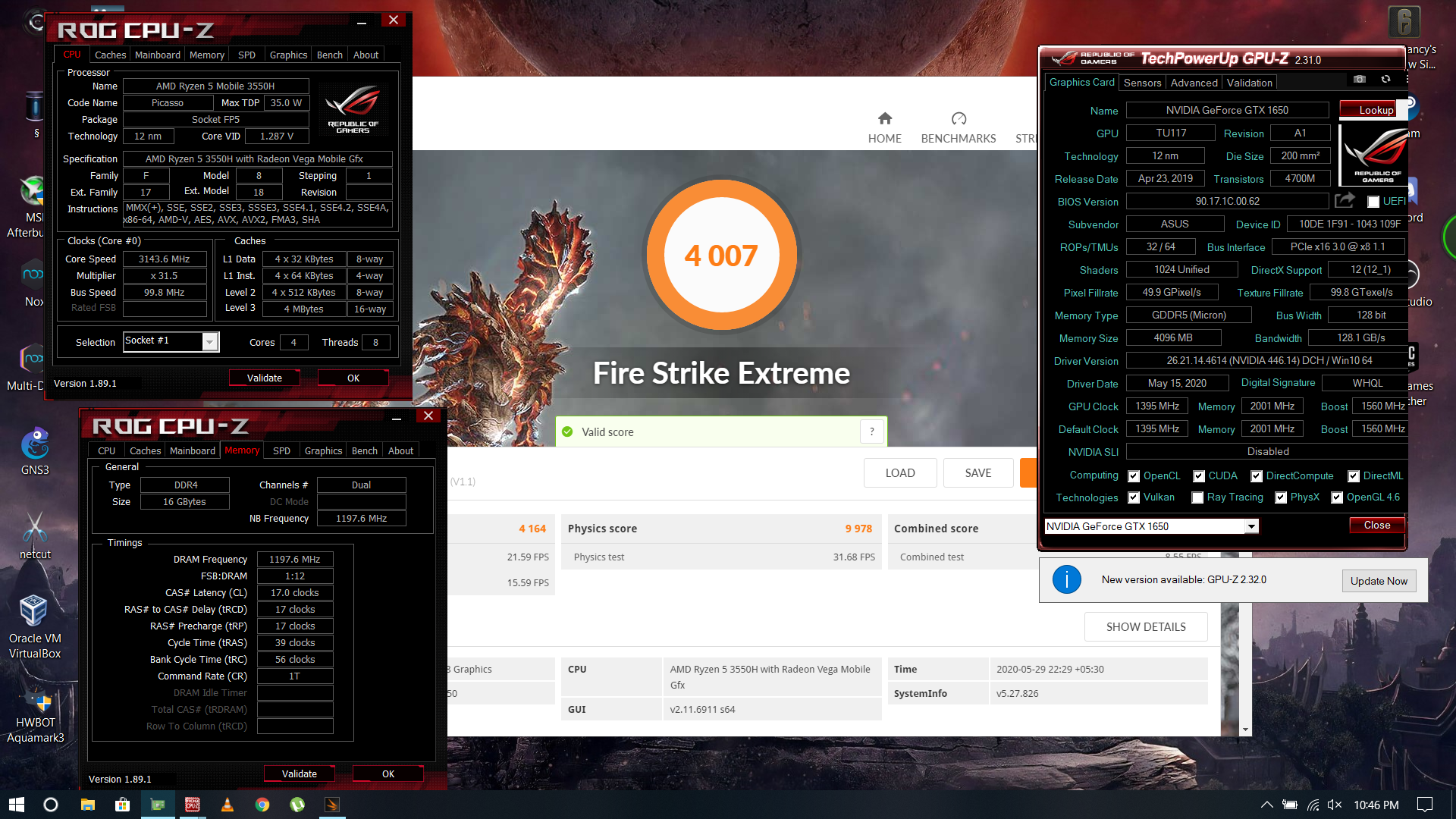Toggle DirectML checkbox in GPU-Z
1456x819 pixels.
[1354, 476]
